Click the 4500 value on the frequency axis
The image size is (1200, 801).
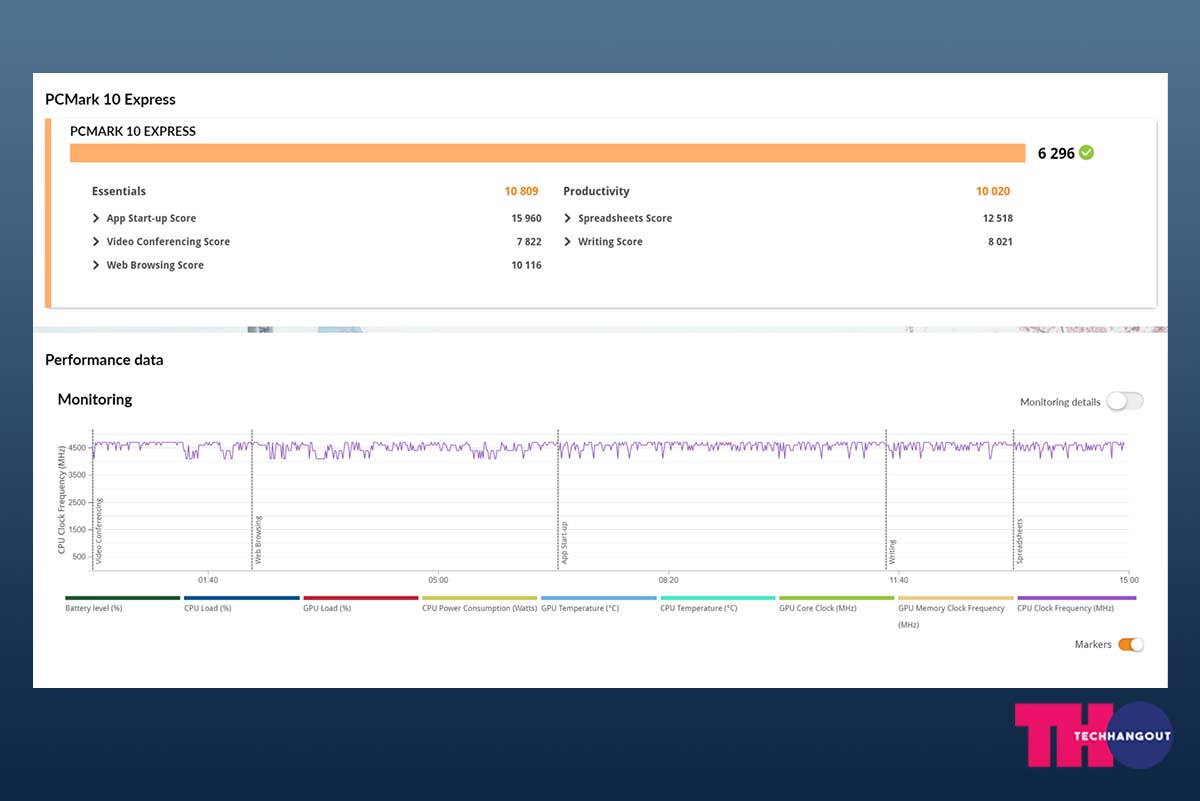pyautogui.click(x=78, y=448)
